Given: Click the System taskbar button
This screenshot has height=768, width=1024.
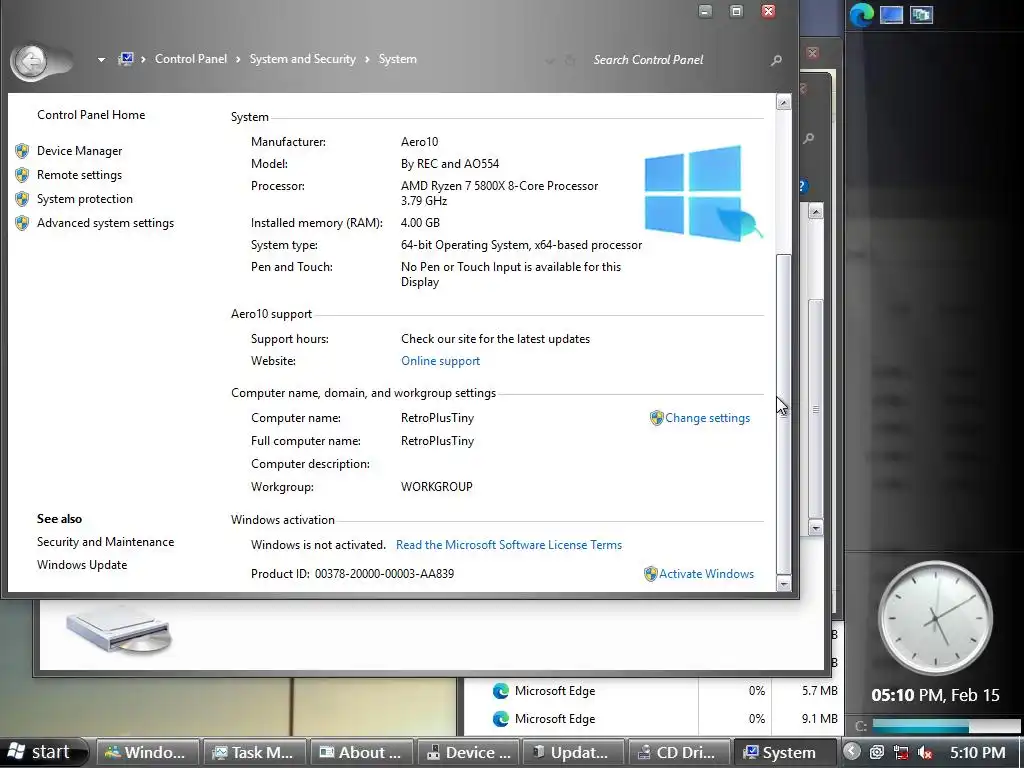Looking at the screenshot, I should click(x=786, y=753).
